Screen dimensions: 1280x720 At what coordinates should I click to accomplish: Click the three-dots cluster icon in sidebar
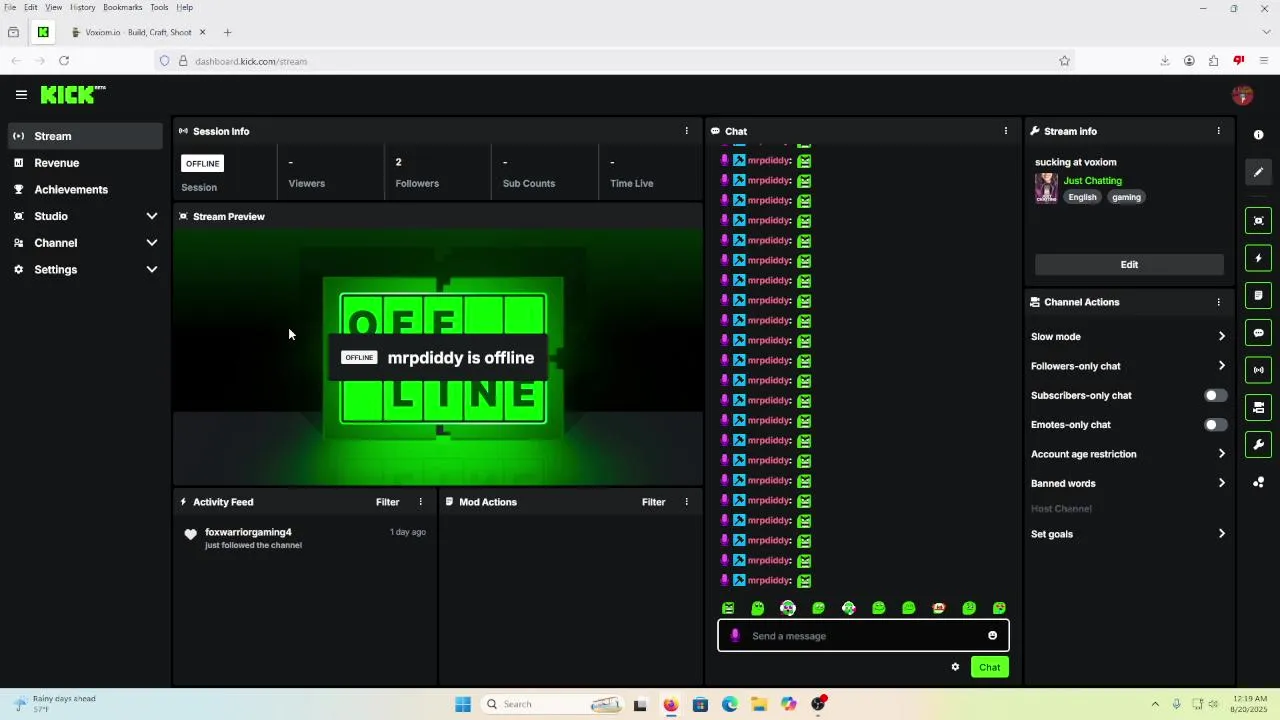(1259, 482)
